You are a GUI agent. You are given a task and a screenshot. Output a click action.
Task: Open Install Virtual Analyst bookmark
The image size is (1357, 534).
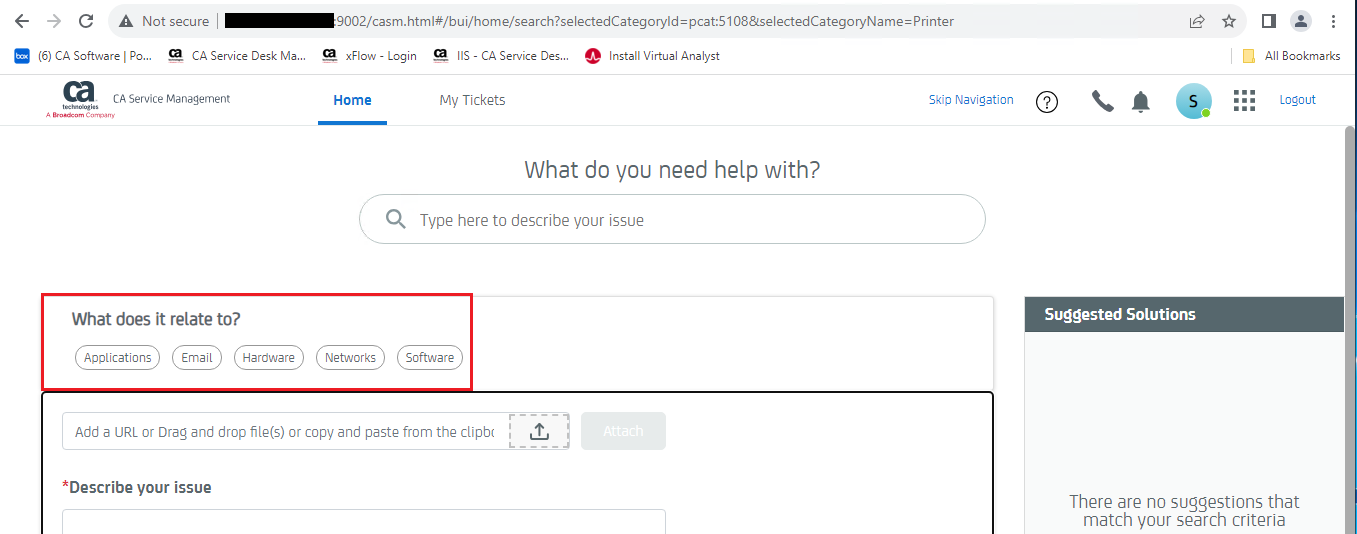click(x=653, y=56)
